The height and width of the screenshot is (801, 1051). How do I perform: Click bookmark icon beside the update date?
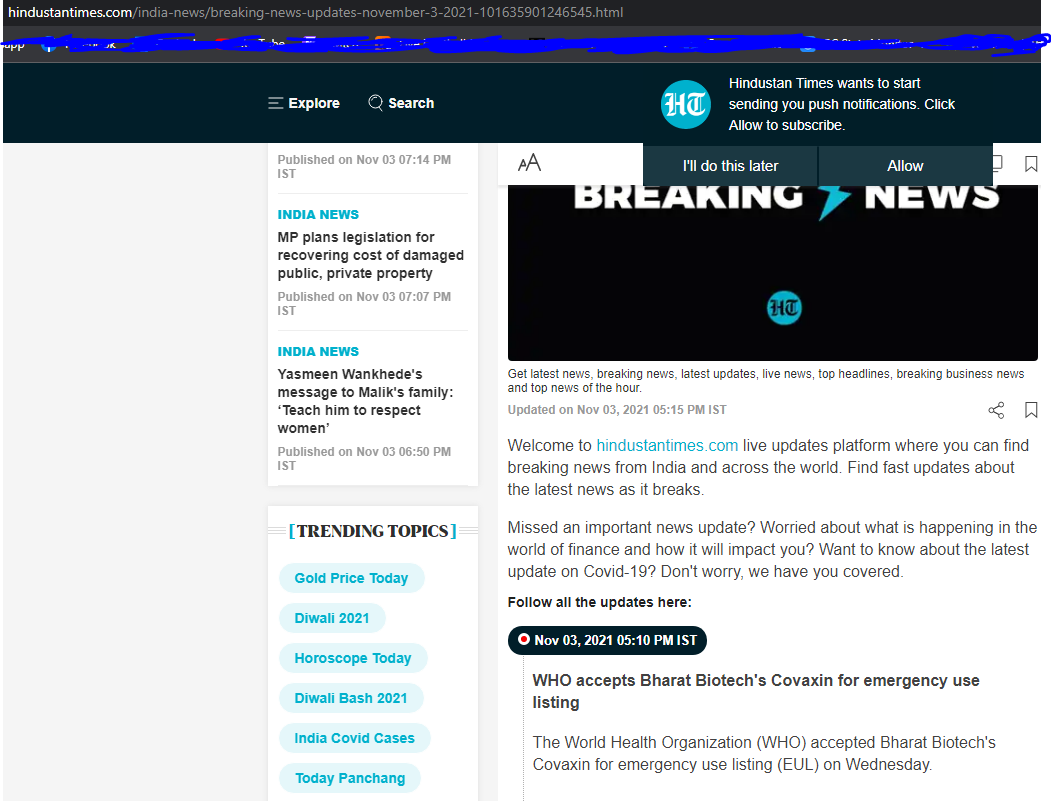tap(1031, 410)
